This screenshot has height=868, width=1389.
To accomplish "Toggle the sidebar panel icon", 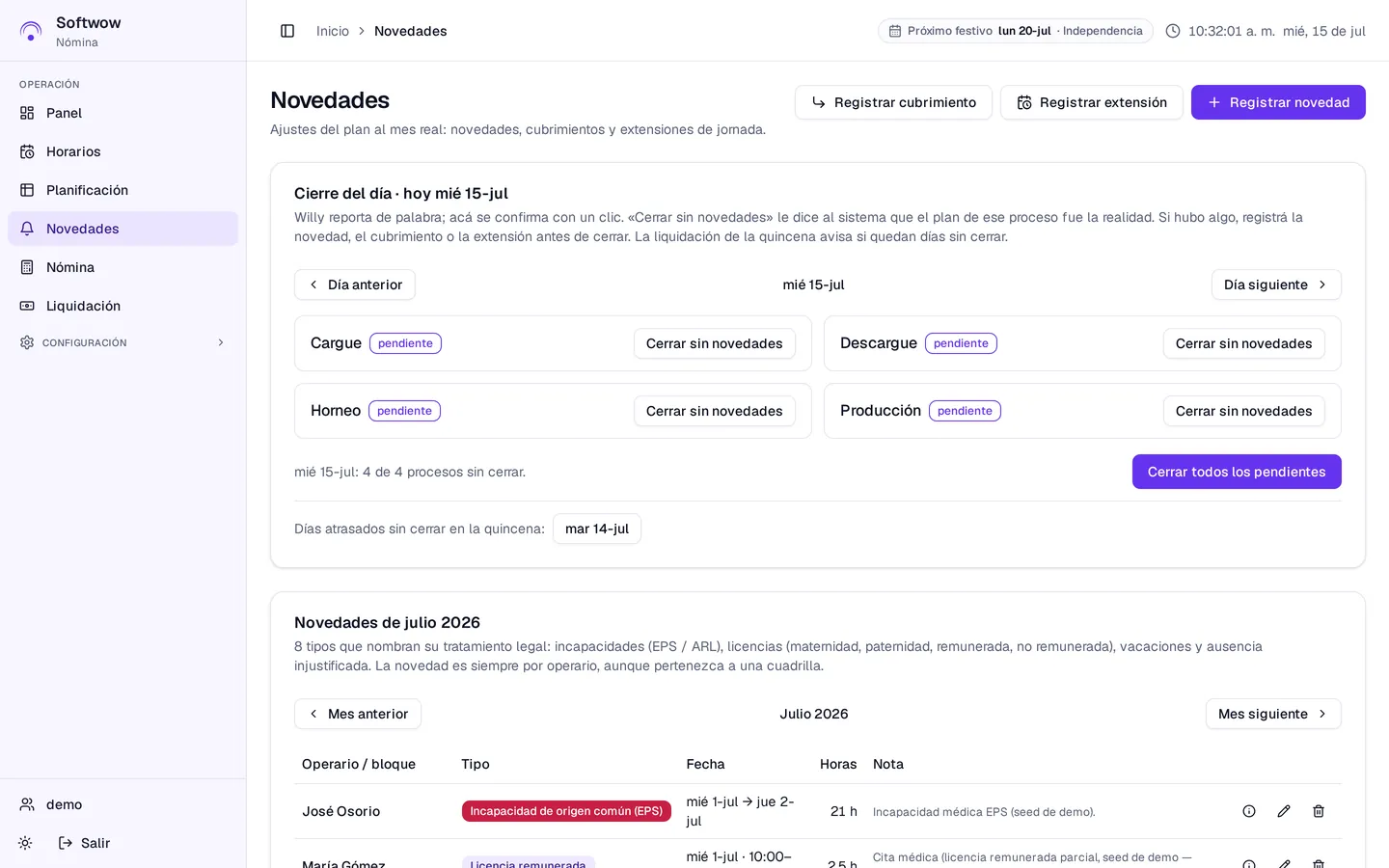I will (287, 31).
